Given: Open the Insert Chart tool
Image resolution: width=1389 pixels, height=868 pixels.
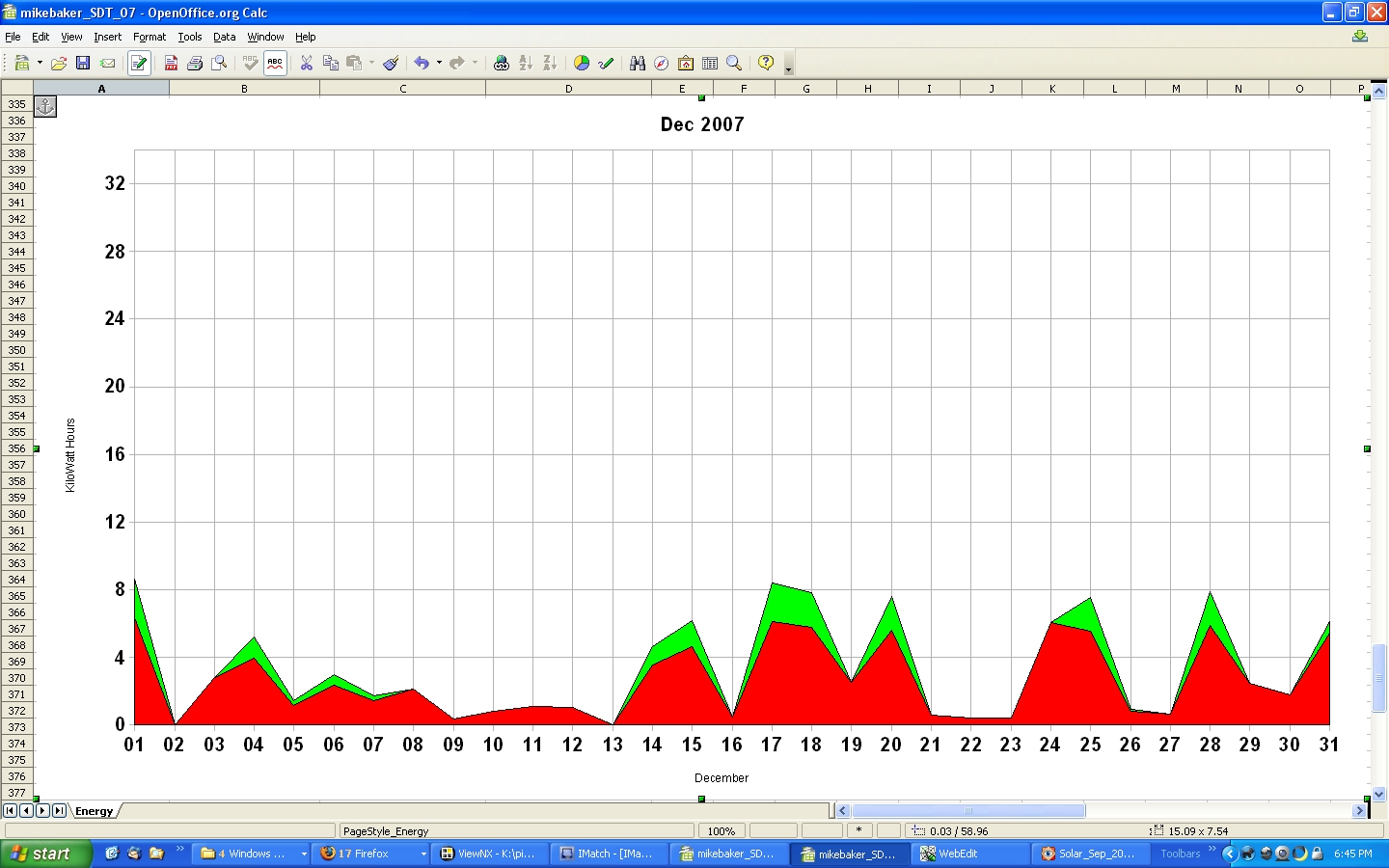Looking at the screenshot, I should 582,63.
